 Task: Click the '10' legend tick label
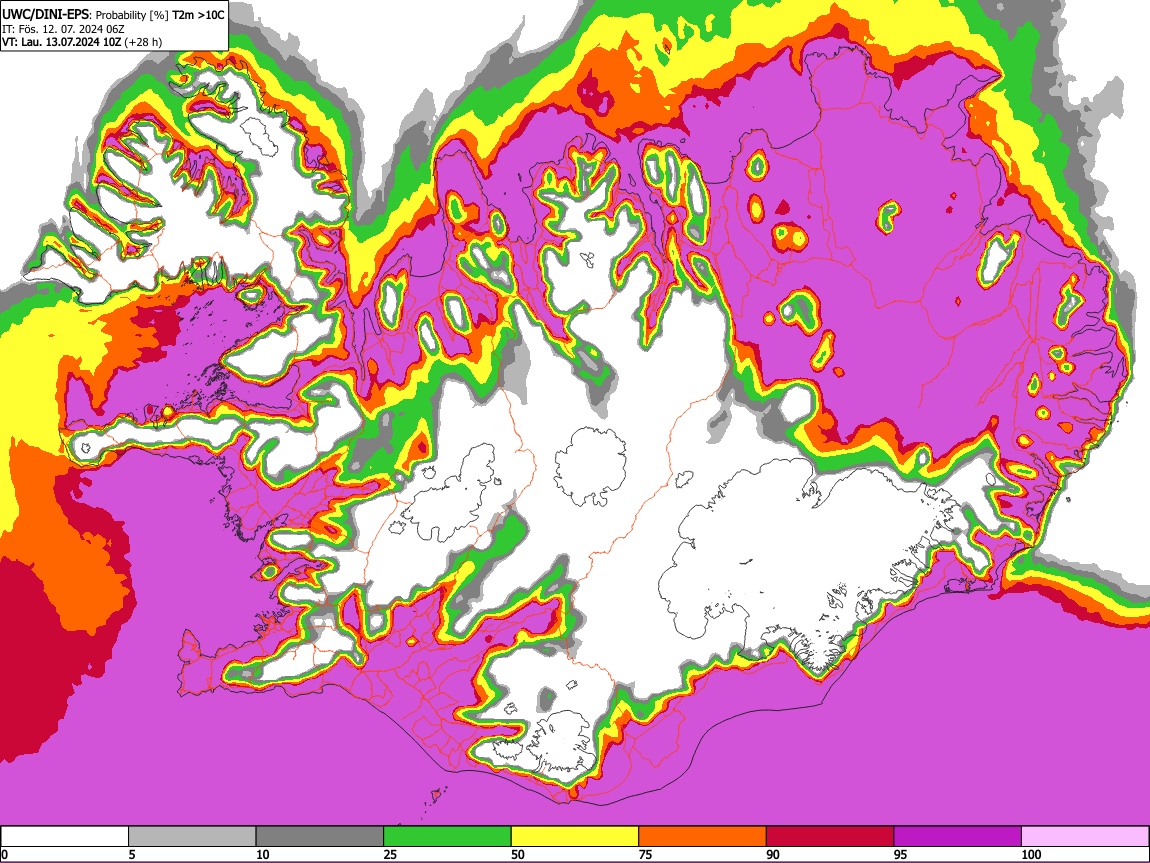263,854
